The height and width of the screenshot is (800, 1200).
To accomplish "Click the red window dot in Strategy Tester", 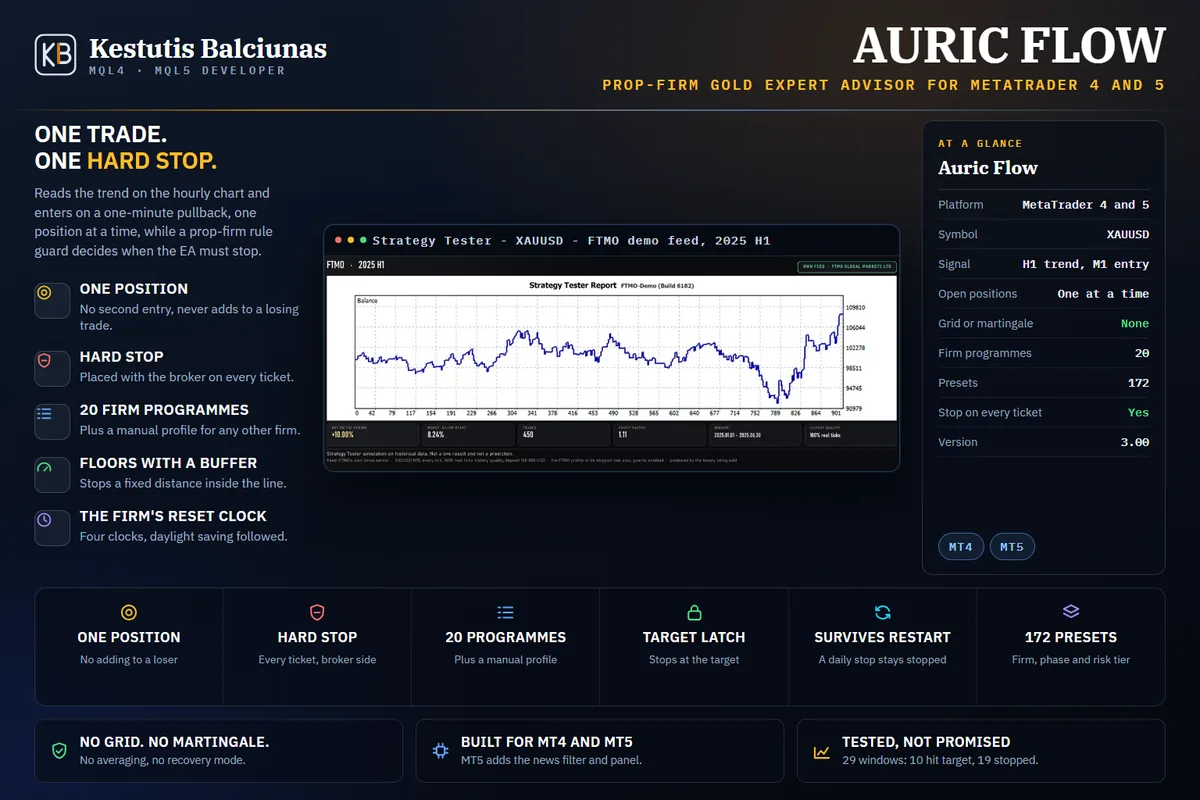I will click(x=339, y=241).
